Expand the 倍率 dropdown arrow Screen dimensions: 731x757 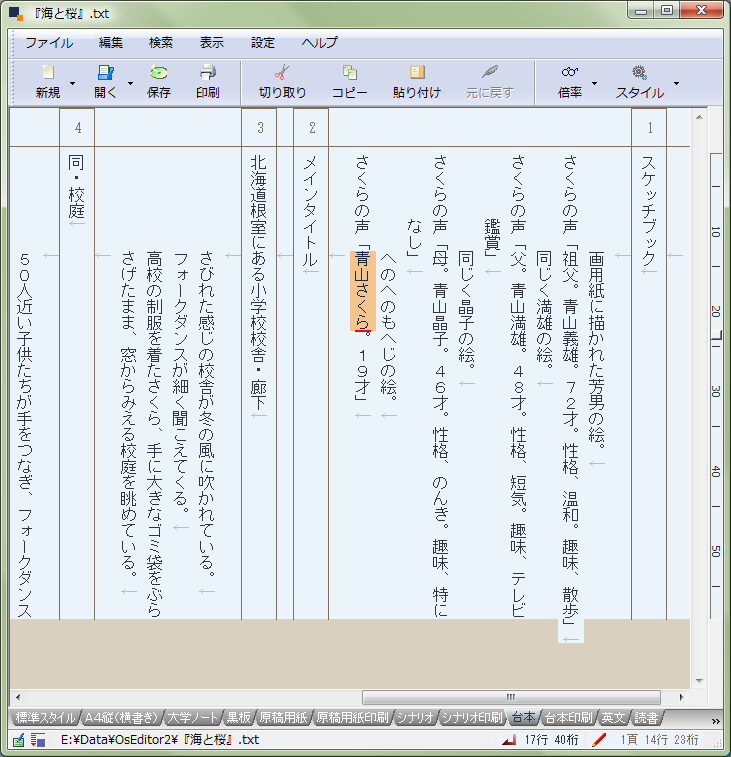pos(594,83)
